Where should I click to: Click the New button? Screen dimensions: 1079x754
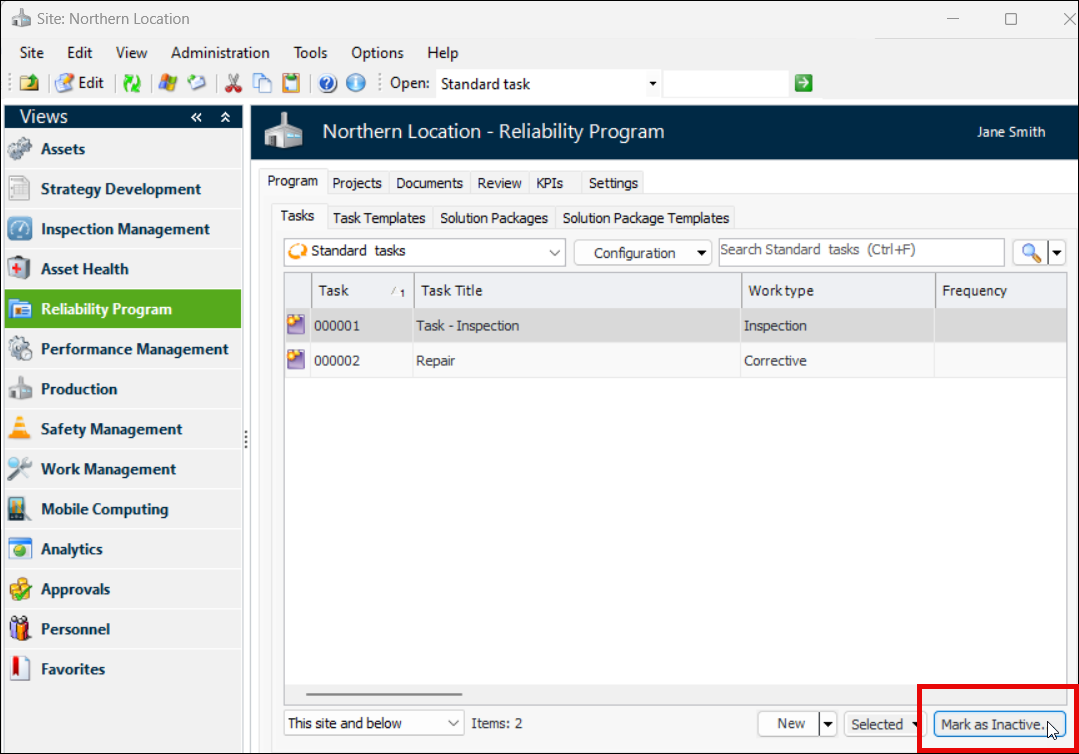(790, 724)
